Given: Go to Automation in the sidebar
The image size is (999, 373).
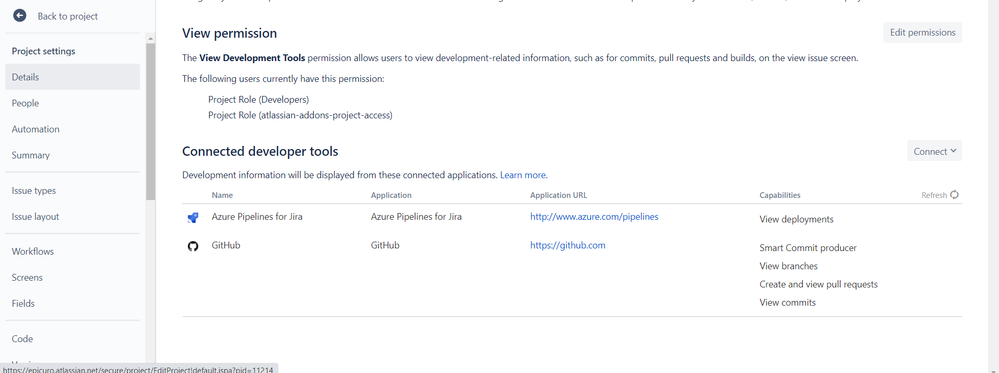Looking at the screenshot, I should [73, 129].
